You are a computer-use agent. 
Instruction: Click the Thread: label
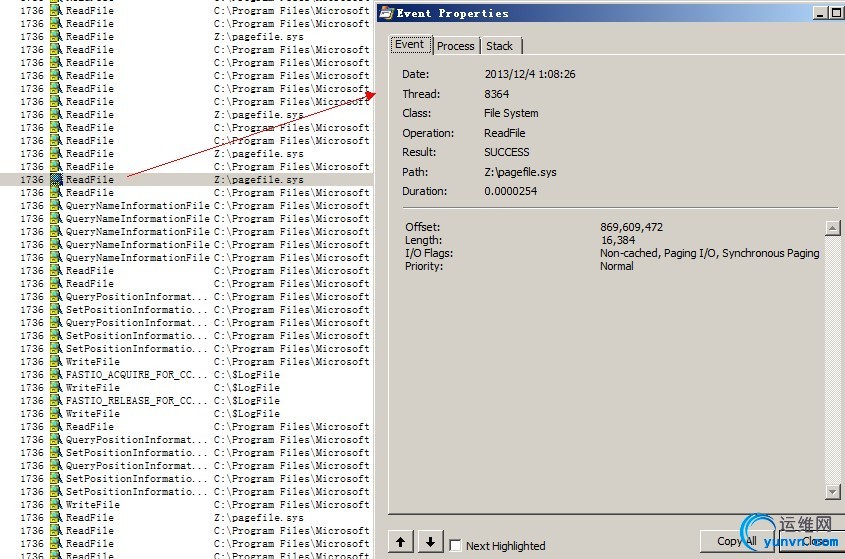(x=421, y=94)
